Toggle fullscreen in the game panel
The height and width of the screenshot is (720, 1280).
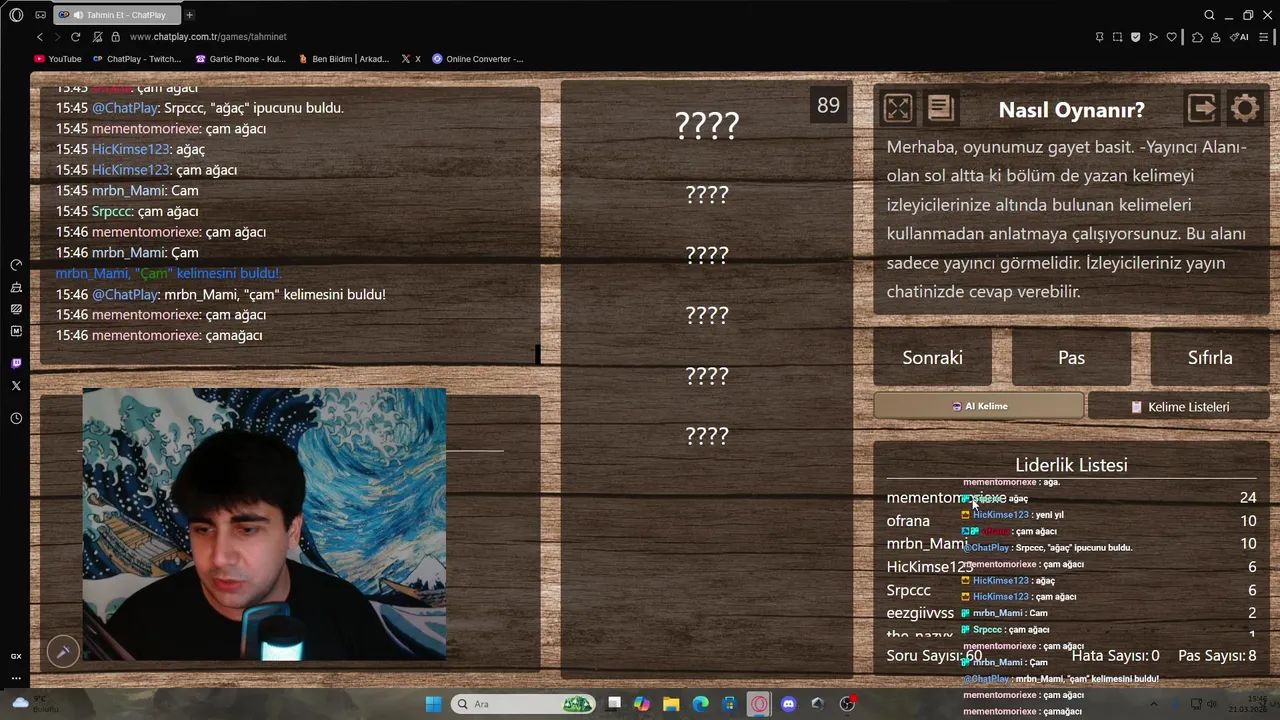click(x=898, y=108)
